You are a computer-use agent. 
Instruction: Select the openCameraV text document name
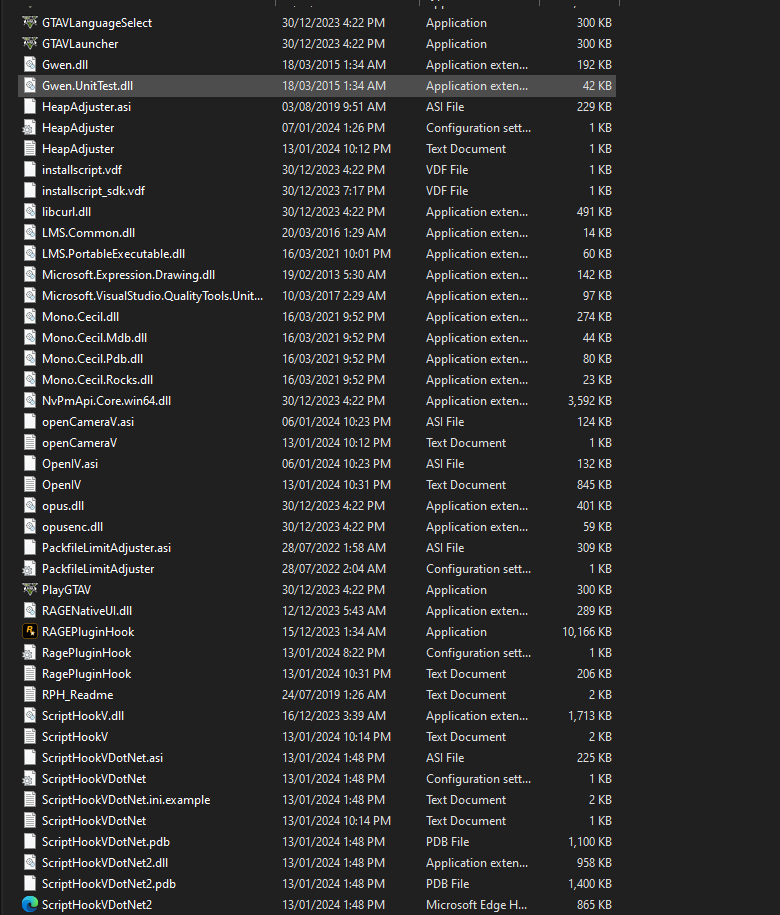coord(79,443)
